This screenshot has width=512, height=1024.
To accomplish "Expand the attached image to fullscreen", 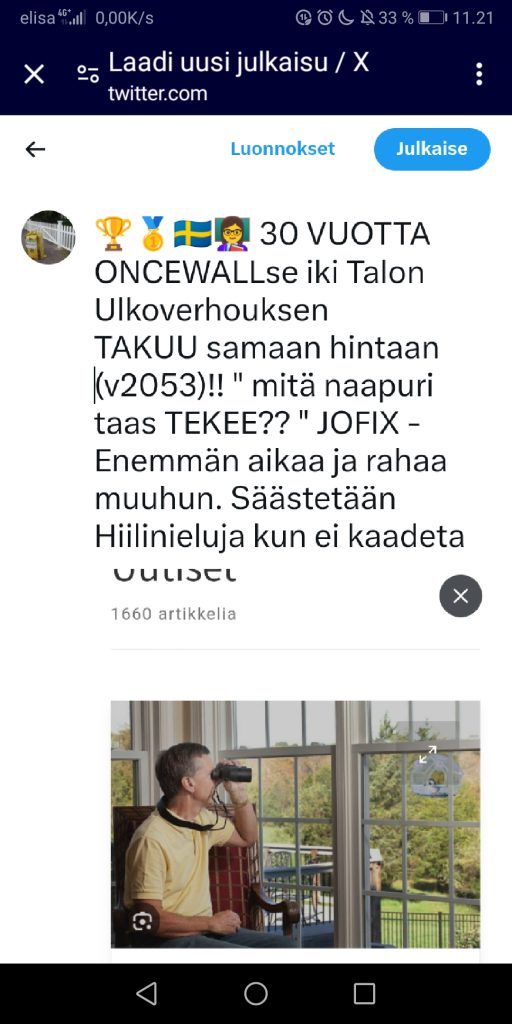I will coord(428,754).
